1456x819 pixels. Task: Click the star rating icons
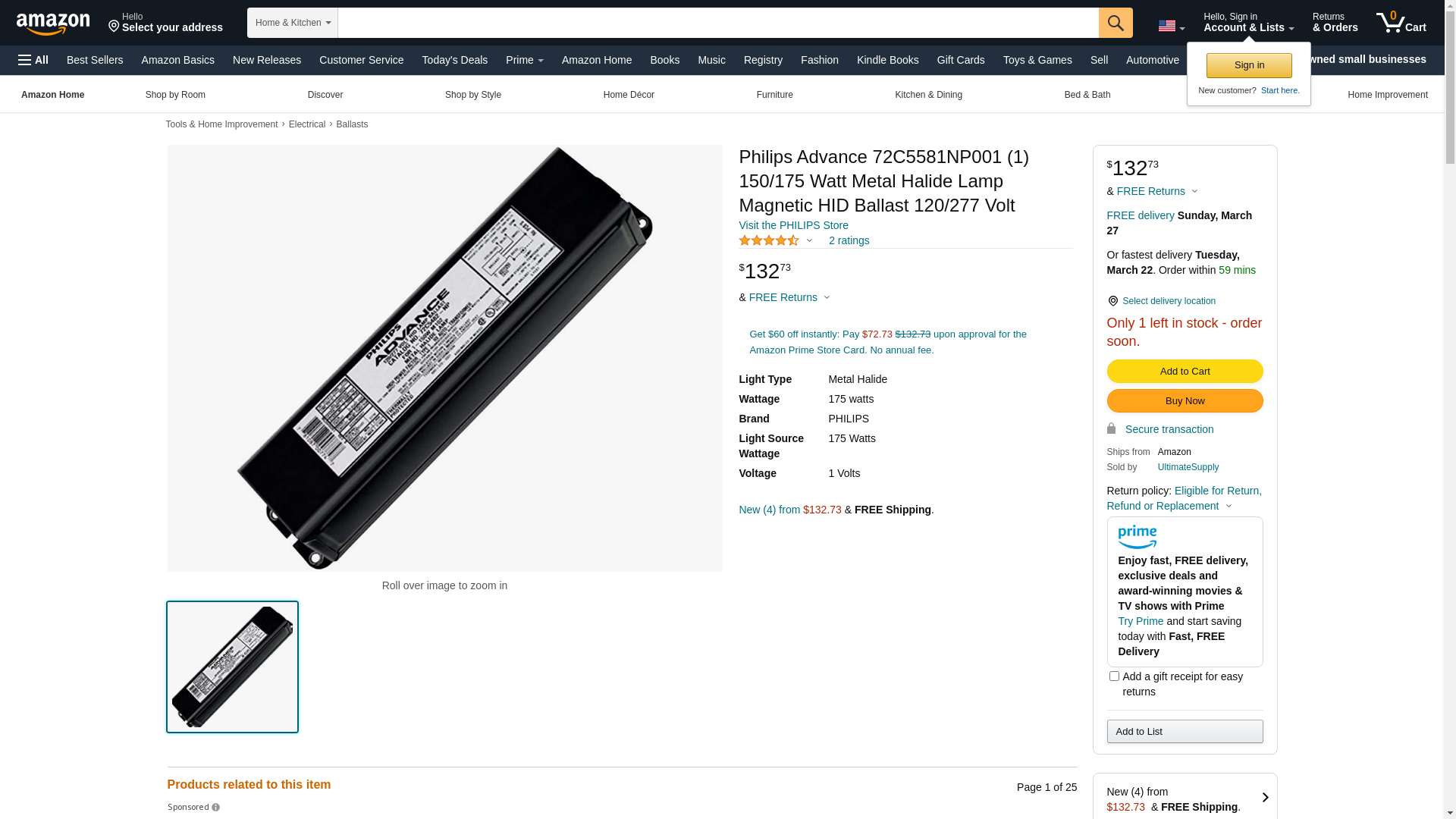(x=769, y=240)
